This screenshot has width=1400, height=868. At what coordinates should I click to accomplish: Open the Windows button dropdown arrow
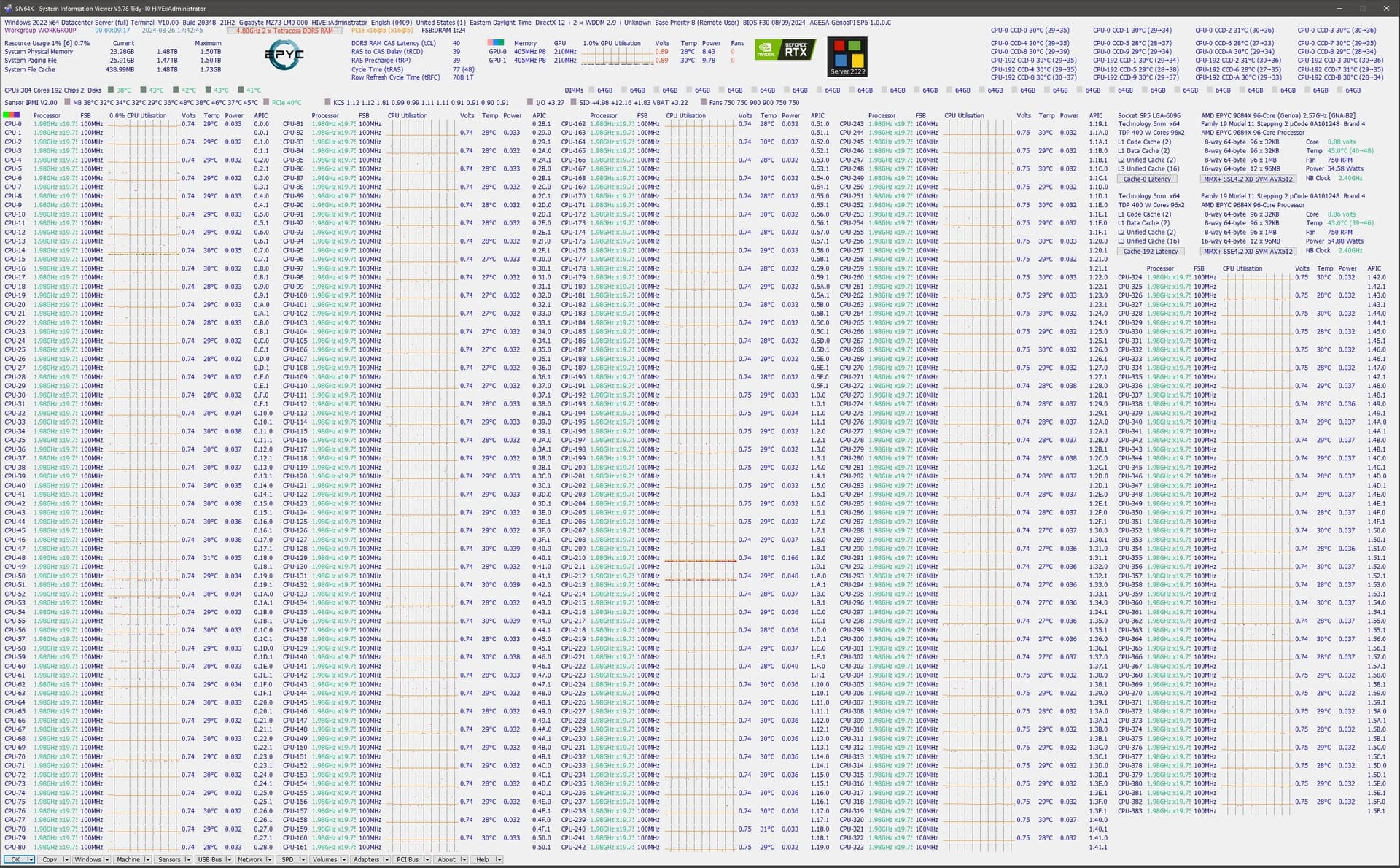pyautogui.click(x=106, y=859)
